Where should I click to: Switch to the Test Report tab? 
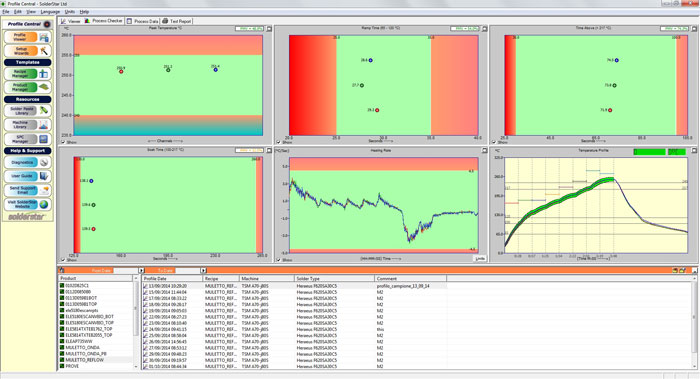177,21
